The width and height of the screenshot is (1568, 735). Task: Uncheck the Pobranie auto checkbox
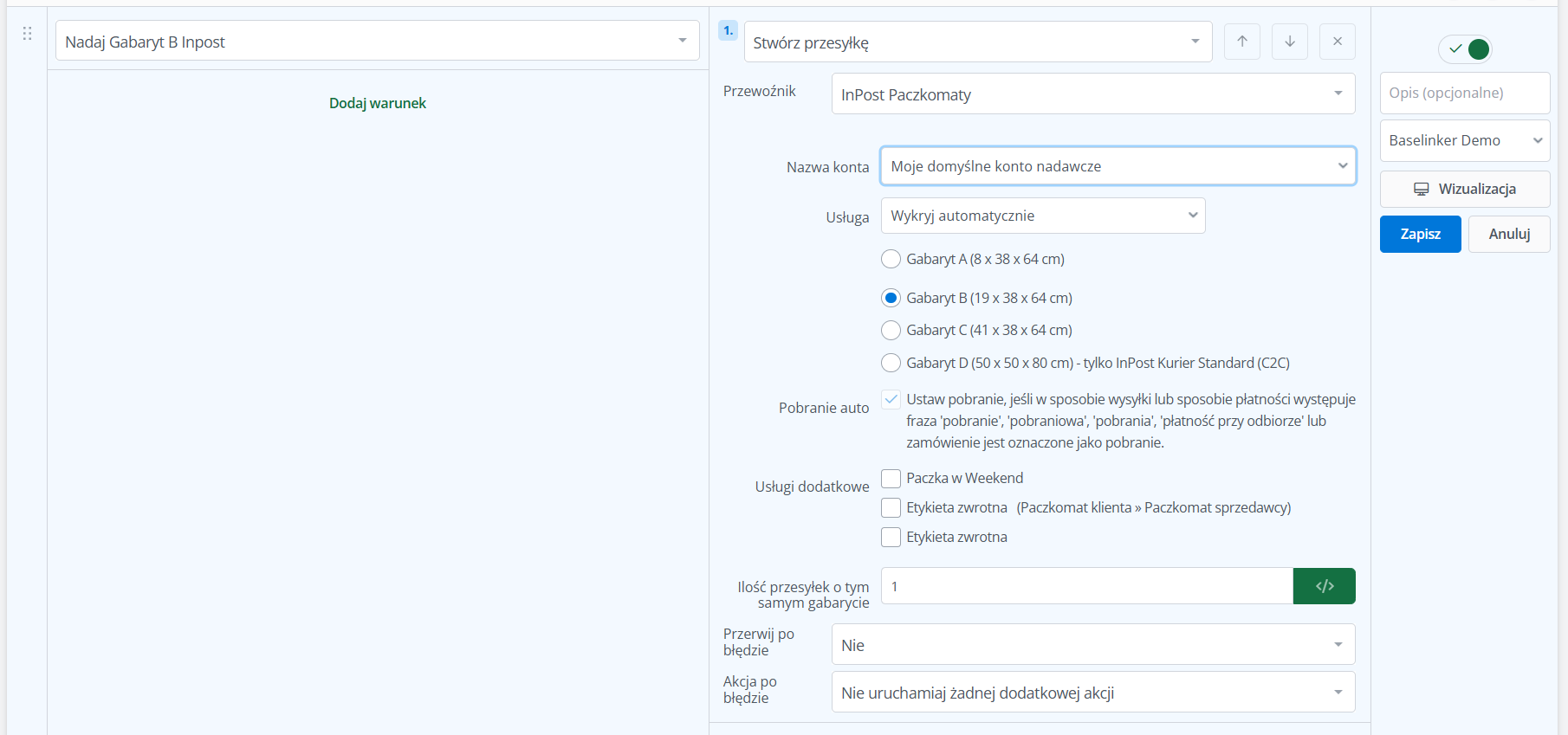(x=891, y=399)
